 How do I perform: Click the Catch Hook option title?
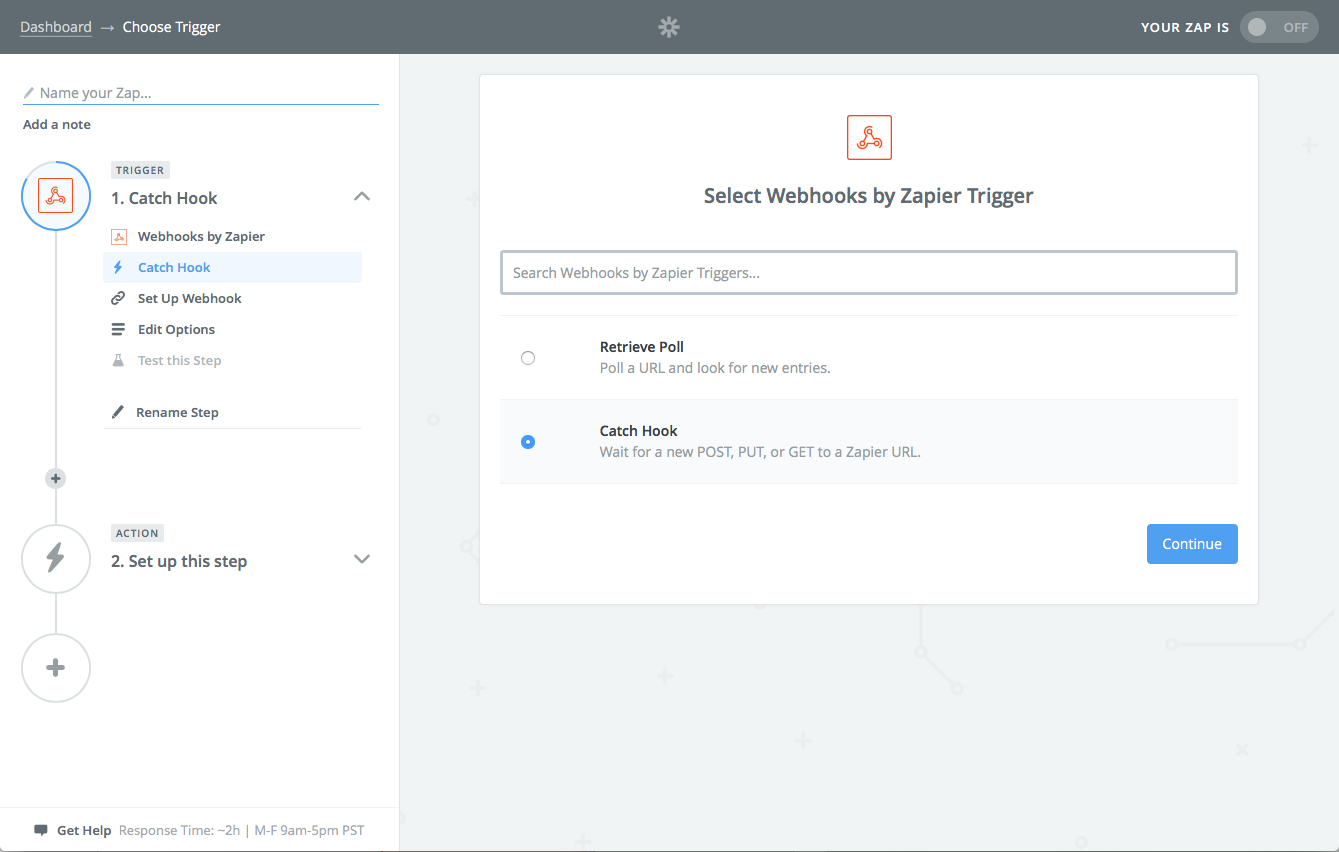coord(639,431)
